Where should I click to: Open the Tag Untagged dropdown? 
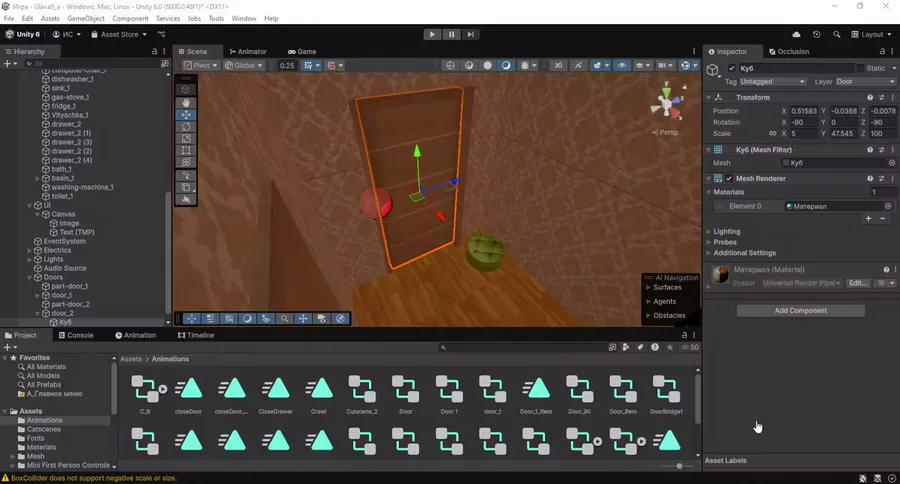coord(773,82)
